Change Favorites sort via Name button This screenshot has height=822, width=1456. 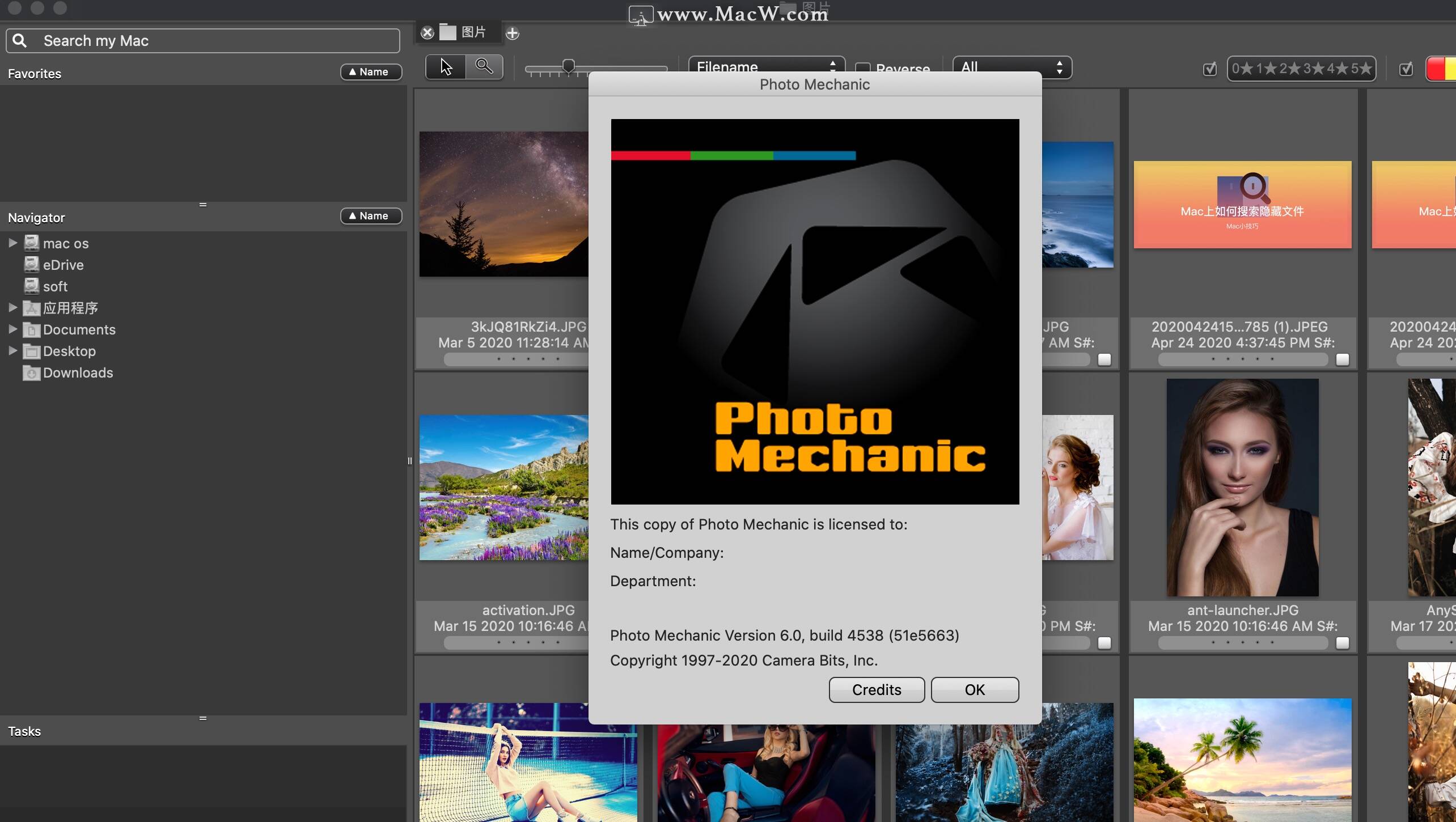pyautogui.click(x=371, y=72)
